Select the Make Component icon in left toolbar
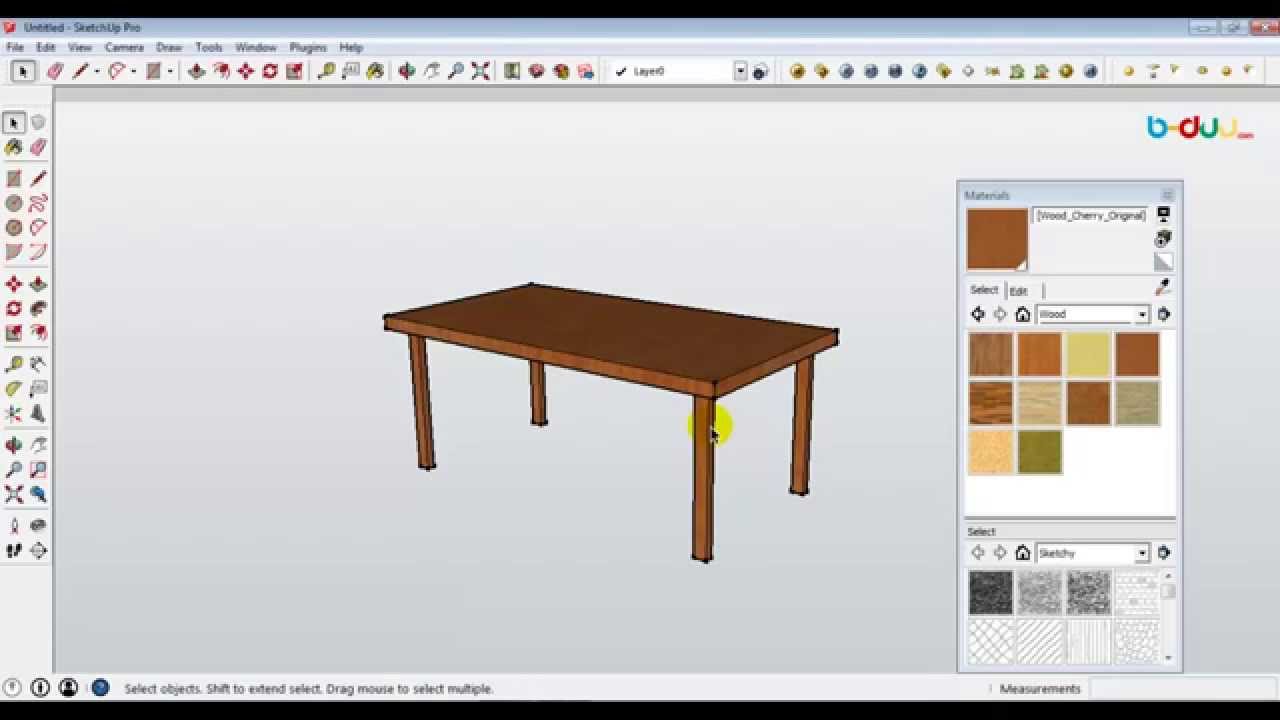1280x720 pixels. (38, 123)
